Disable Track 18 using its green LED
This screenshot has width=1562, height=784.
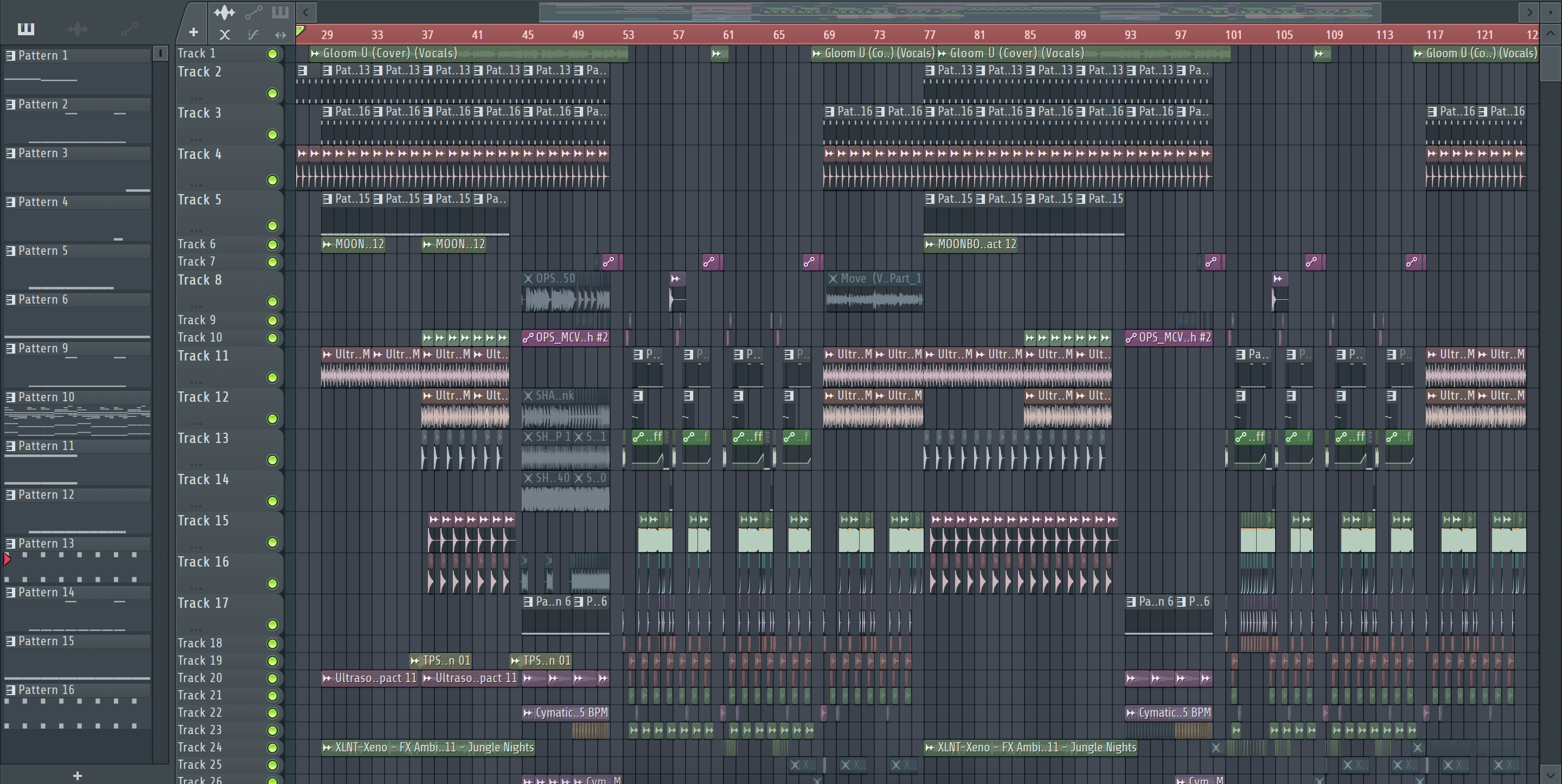tap(273, 644)
